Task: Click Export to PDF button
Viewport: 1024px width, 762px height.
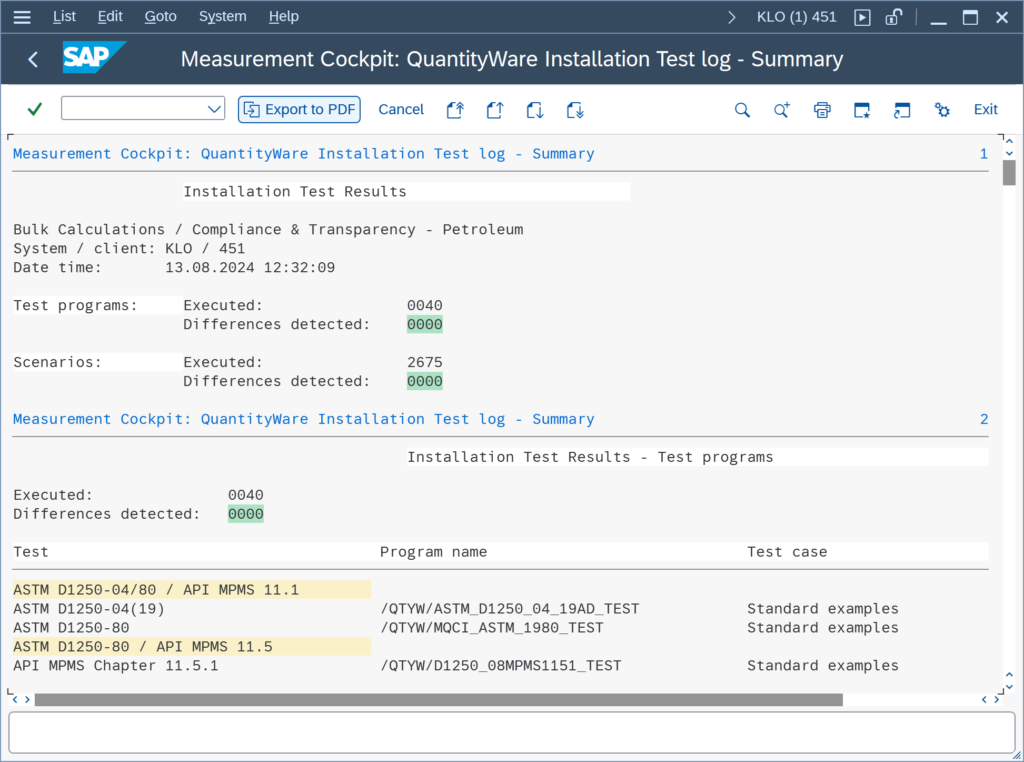Action: click(299, 109)
